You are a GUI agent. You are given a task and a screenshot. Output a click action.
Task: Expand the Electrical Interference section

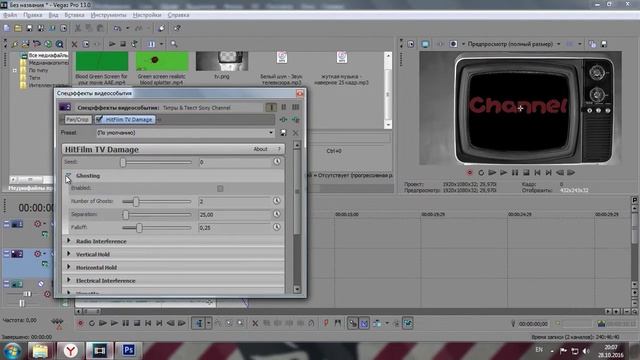point(69,281)
